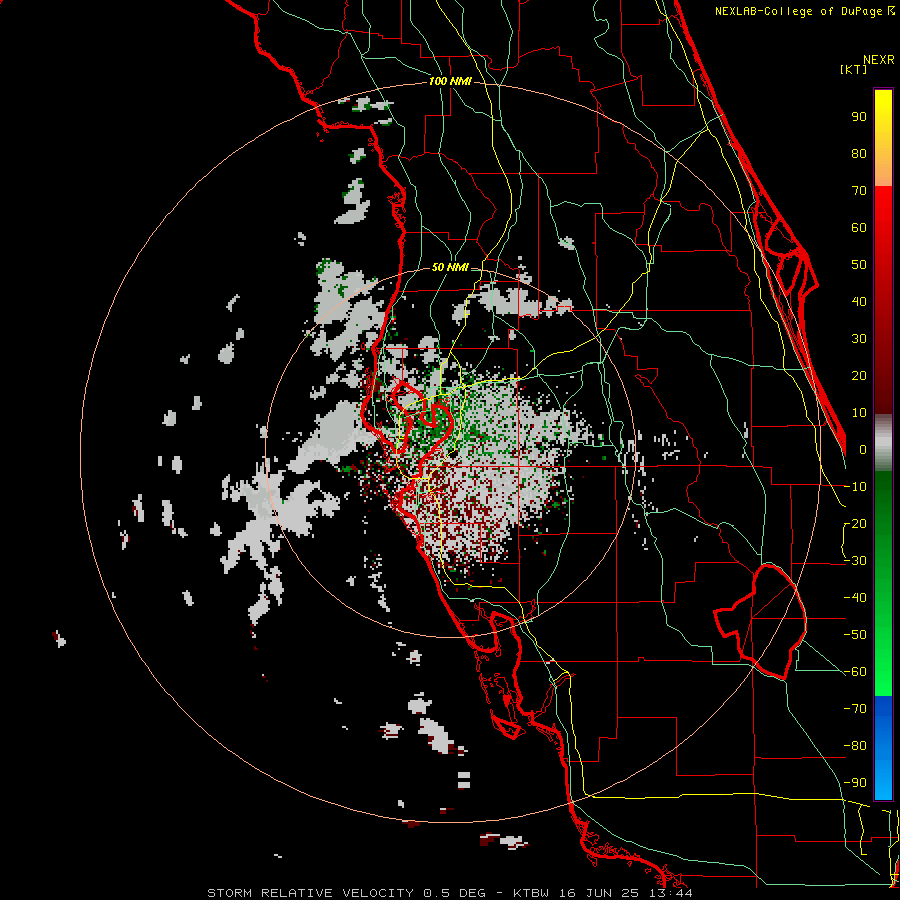Click the positive 10 knot scale label
The image size is (900, 900).
pyautogui.click(x=859, y=413)
